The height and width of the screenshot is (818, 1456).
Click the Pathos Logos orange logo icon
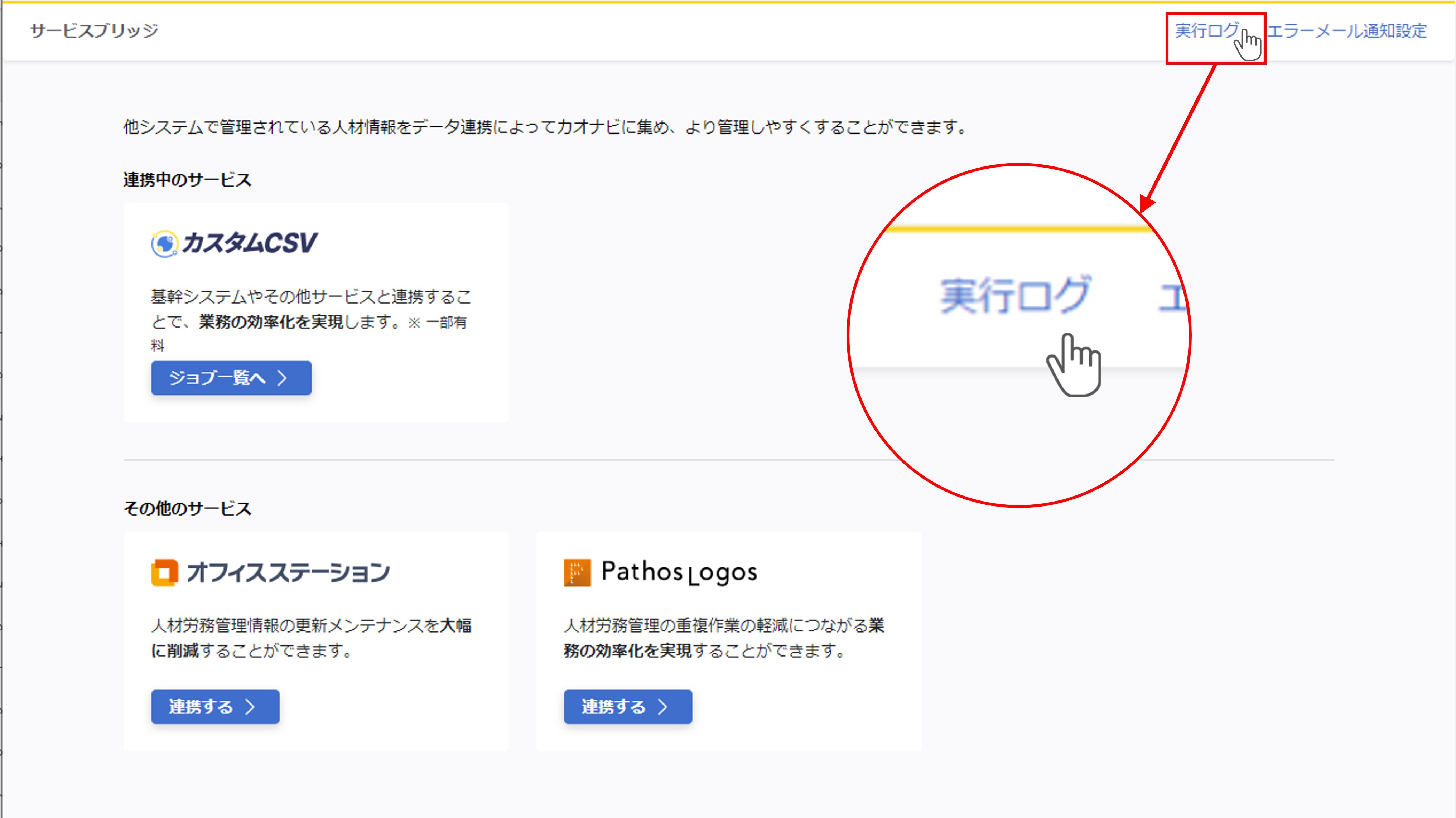pyautogui.click(x=577, y=572)
